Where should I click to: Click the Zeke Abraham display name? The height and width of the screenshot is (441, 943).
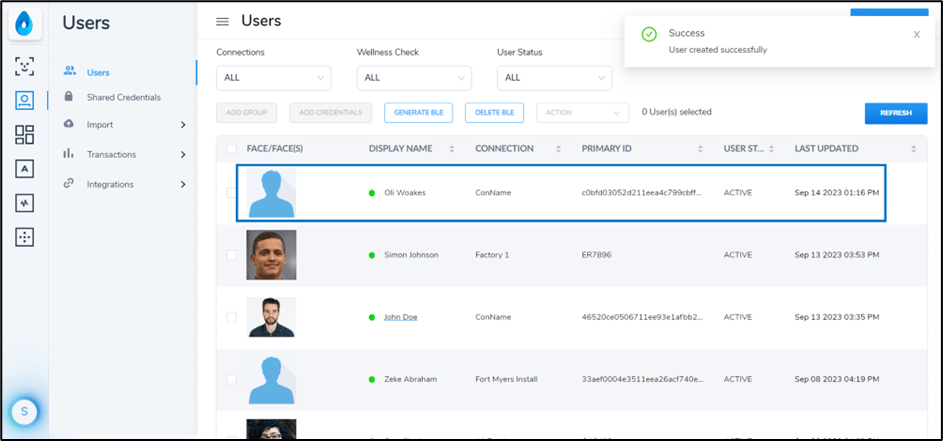[x=411, y=380]
